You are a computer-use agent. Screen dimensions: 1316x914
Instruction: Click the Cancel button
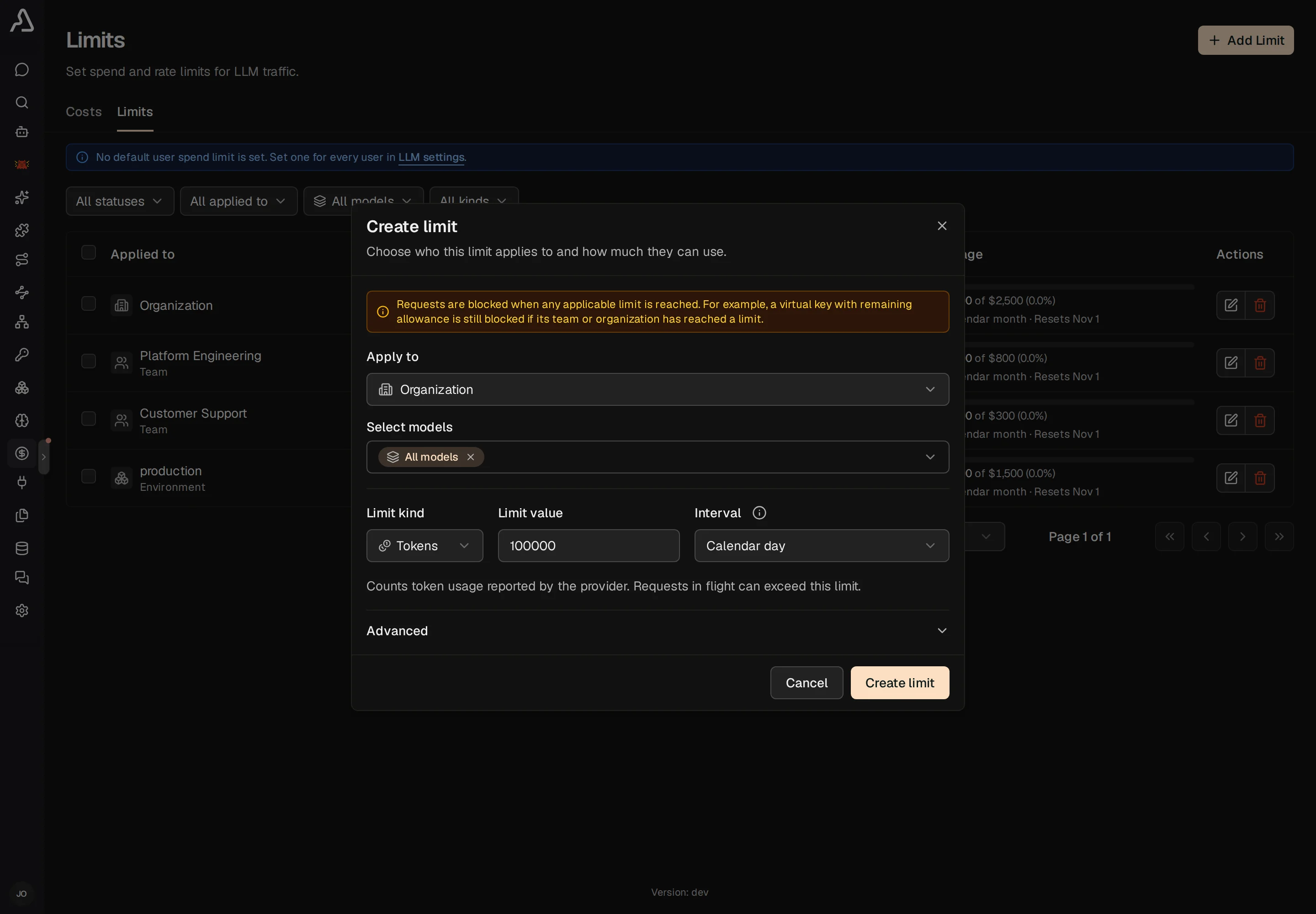[807, 683]
